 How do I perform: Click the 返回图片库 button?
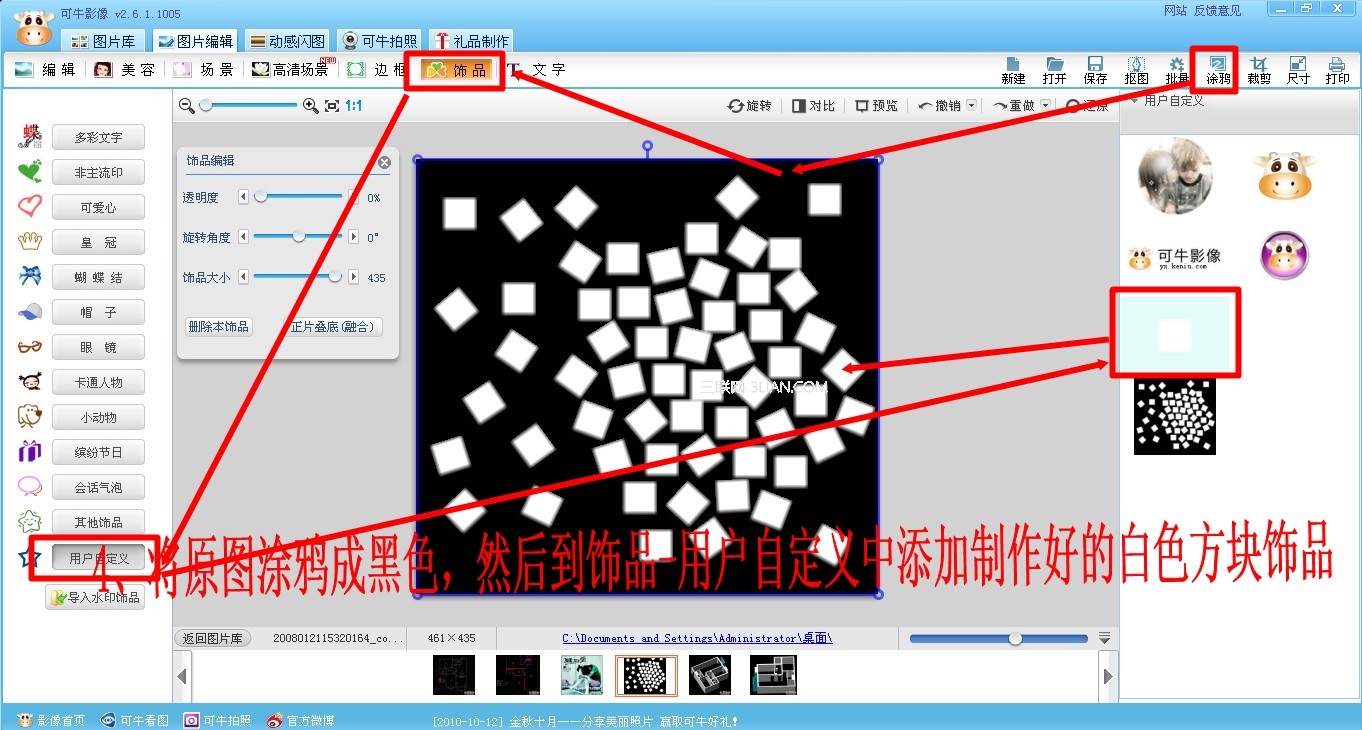(x=213, y=638)
